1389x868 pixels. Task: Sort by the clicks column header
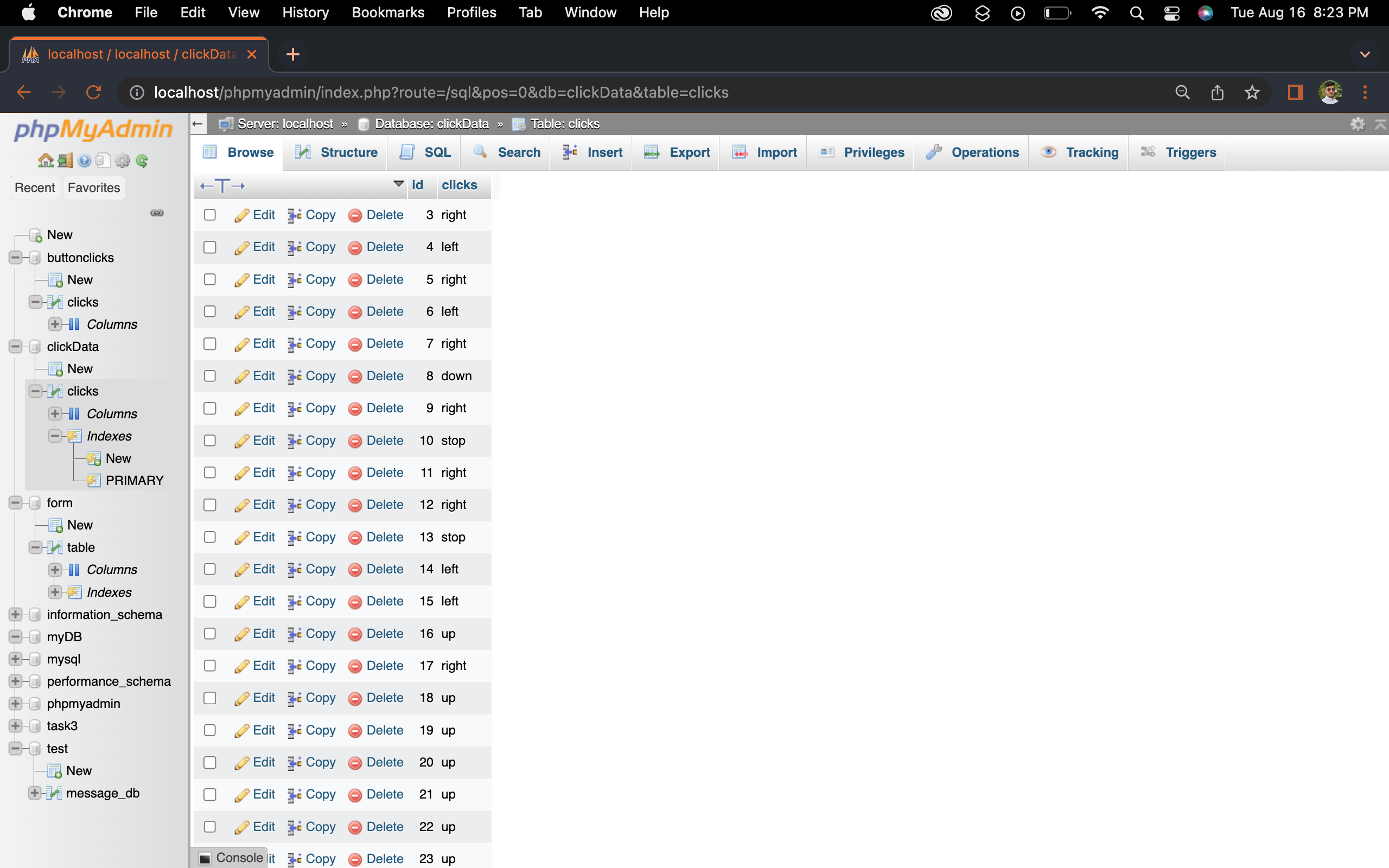(x=459, y=185)
